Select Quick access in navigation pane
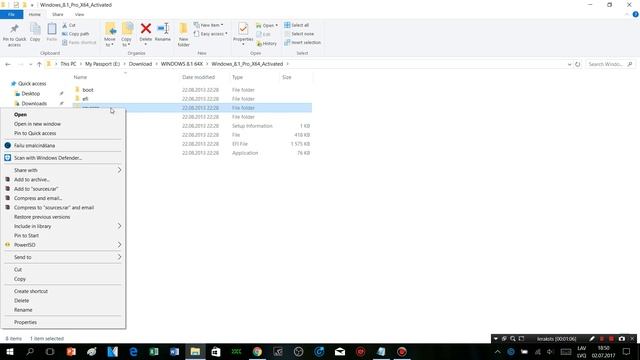Screen dimensions: 640x360 (32, 84)
